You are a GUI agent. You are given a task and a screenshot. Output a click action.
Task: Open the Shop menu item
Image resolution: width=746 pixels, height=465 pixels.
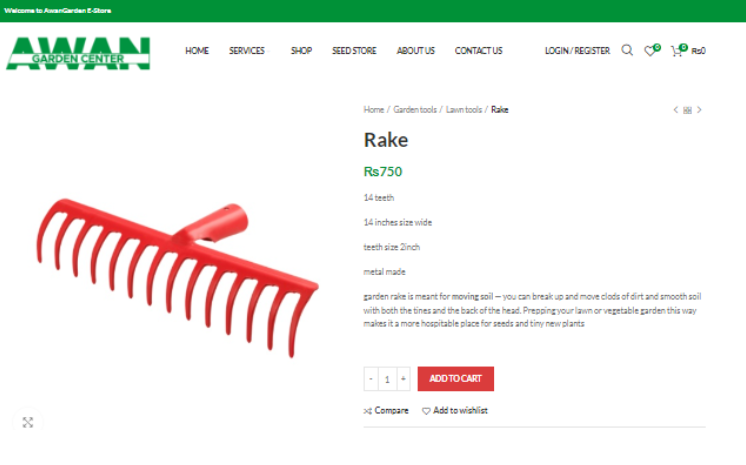302,50
